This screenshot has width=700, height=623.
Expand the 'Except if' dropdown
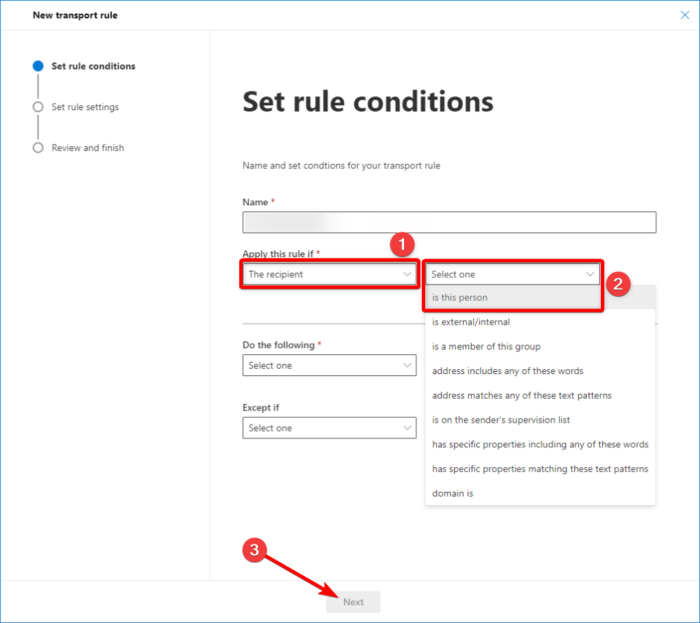(329, 428)
